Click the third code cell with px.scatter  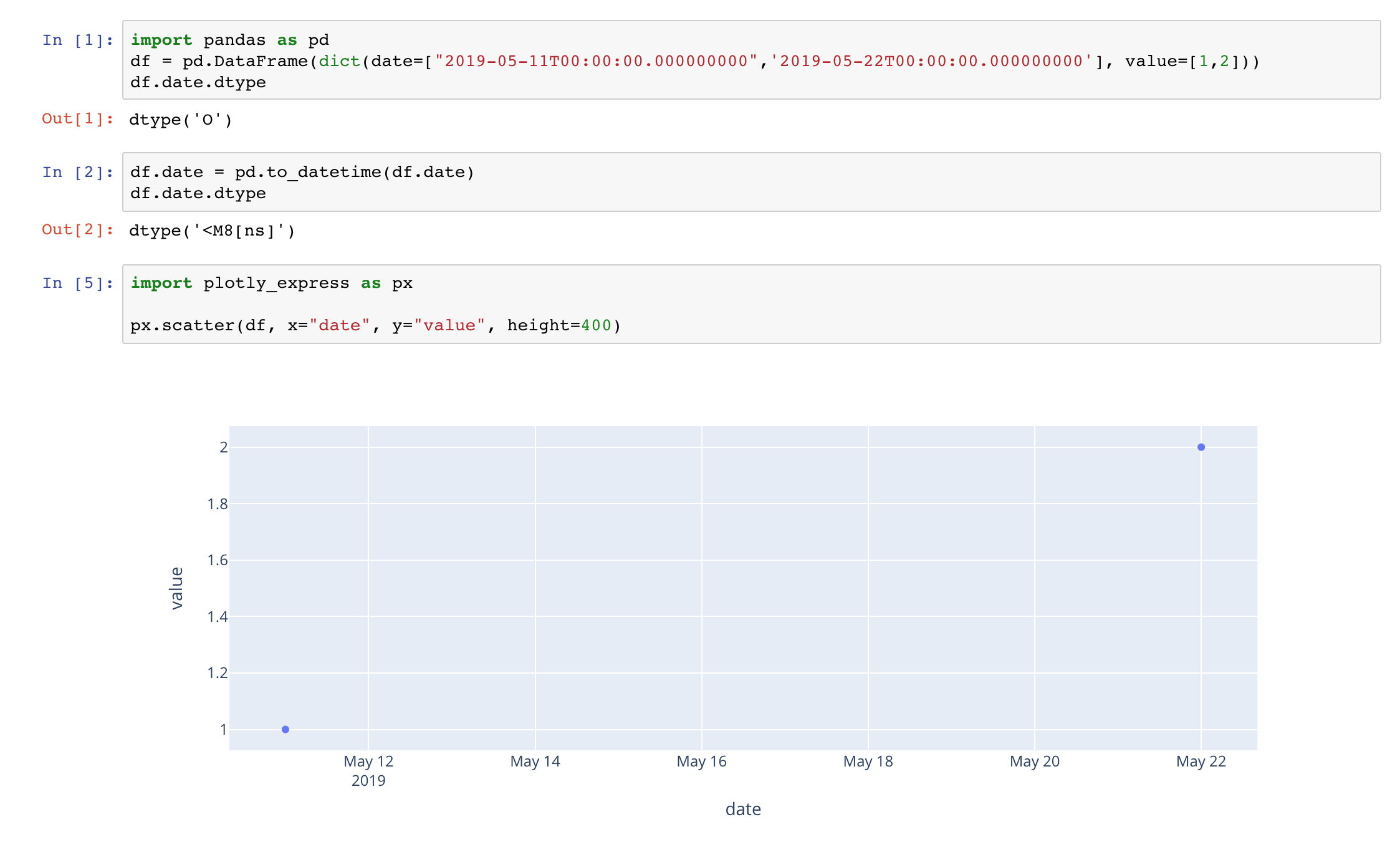751,304
